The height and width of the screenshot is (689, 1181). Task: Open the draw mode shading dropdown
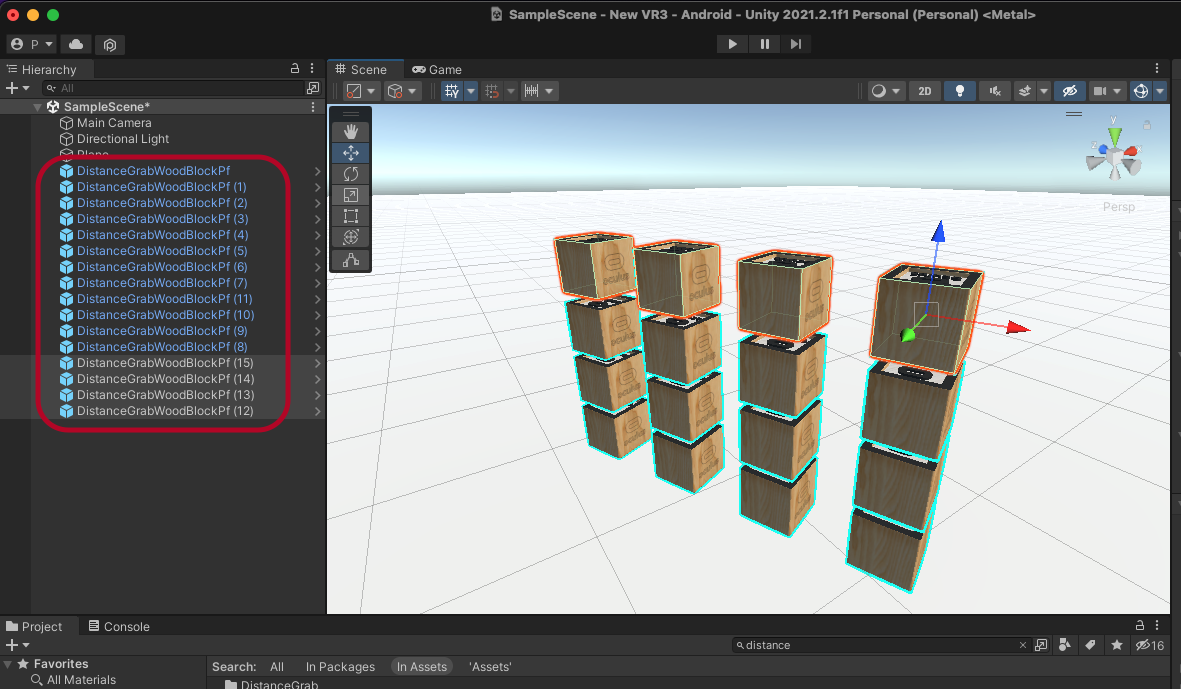(886, 91)
